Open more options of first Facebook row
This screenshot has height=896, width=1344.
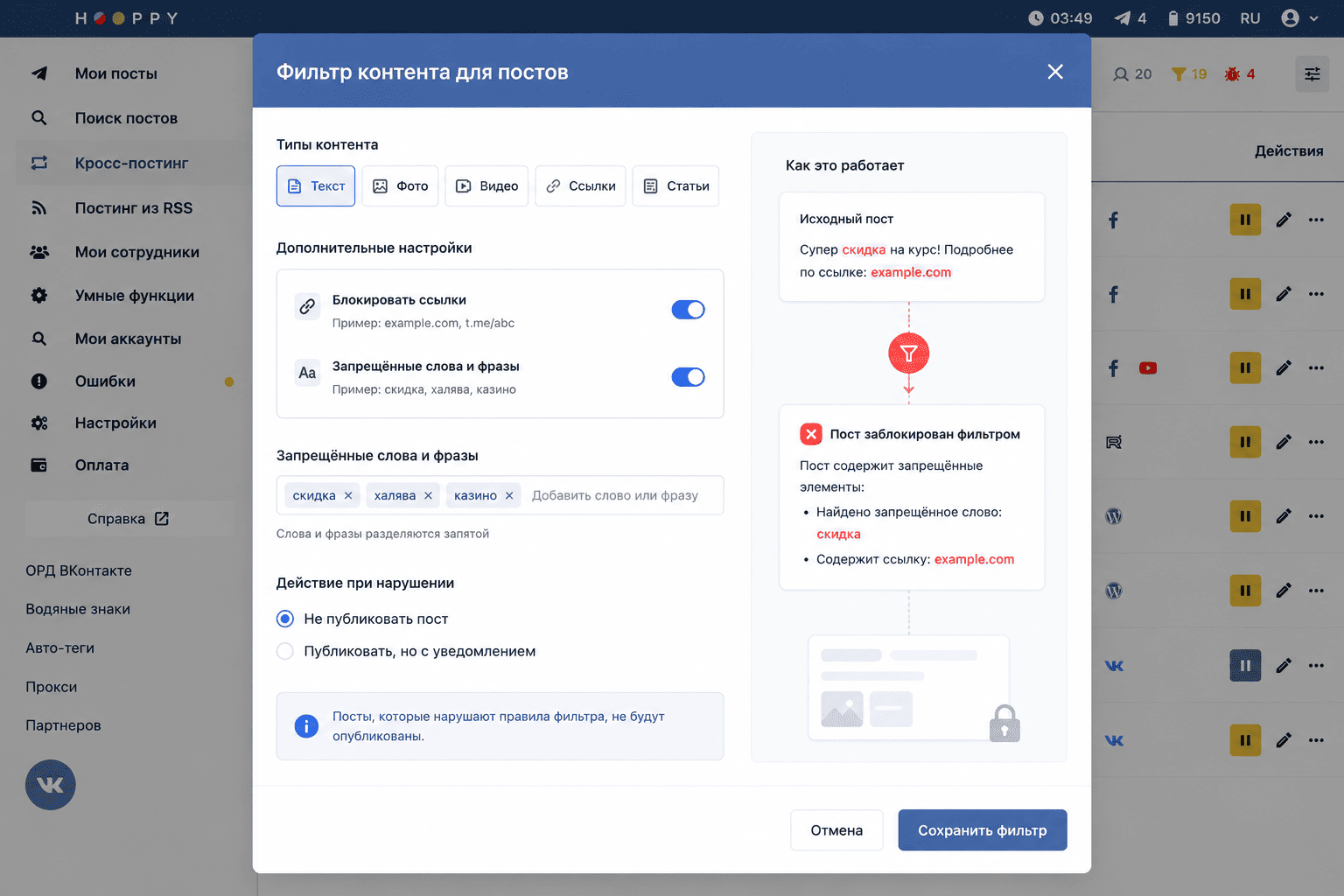pos(1317,220)
